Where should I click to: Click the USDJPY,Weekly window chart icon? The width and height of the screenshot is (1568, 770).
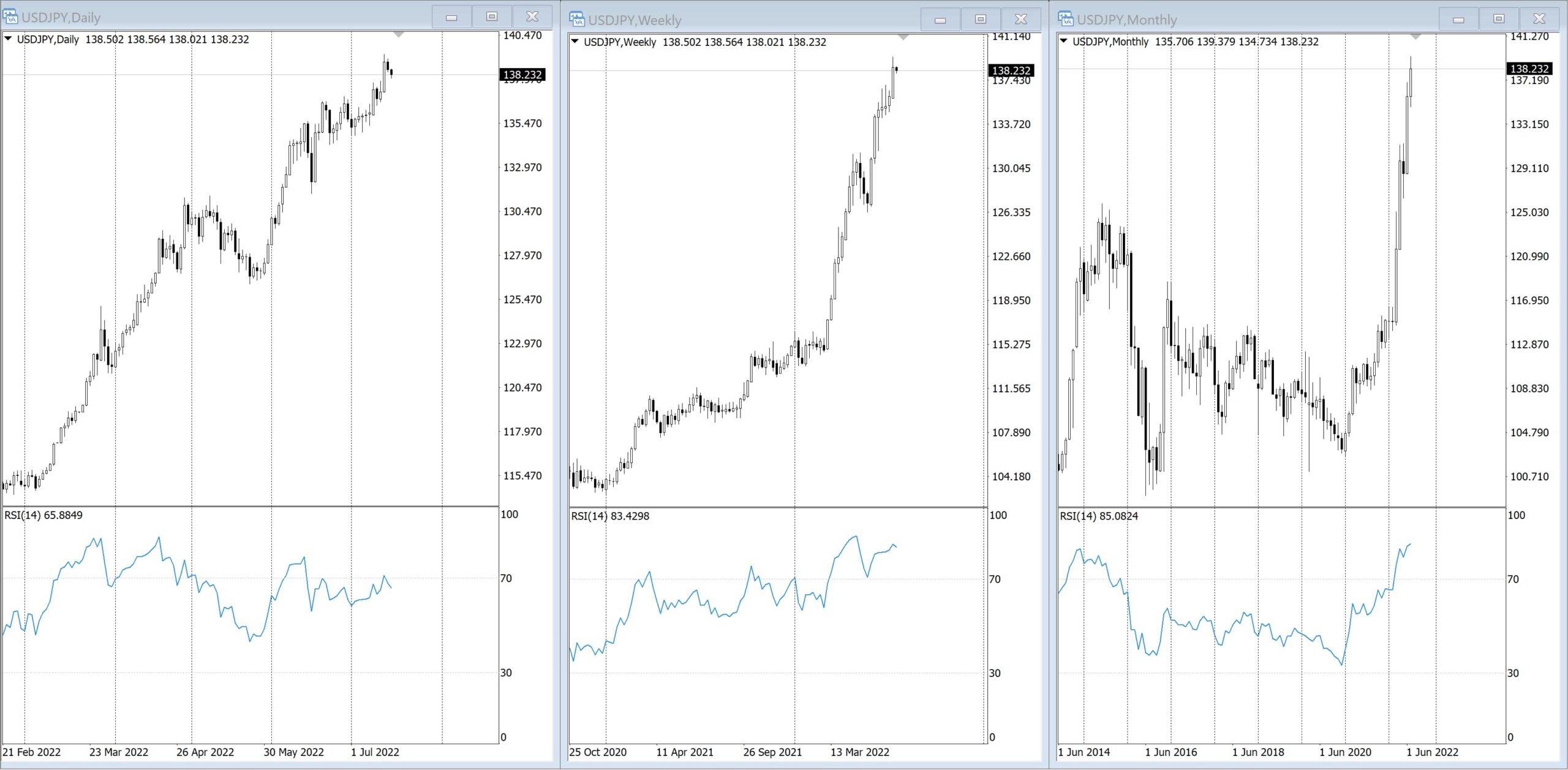577,19
